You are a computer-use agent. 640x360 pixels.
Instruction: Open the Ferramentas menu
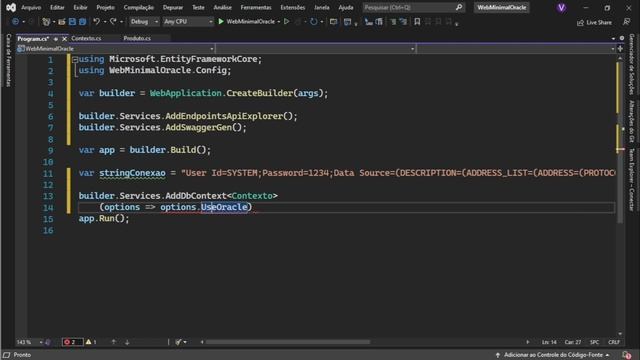point(256,7)
